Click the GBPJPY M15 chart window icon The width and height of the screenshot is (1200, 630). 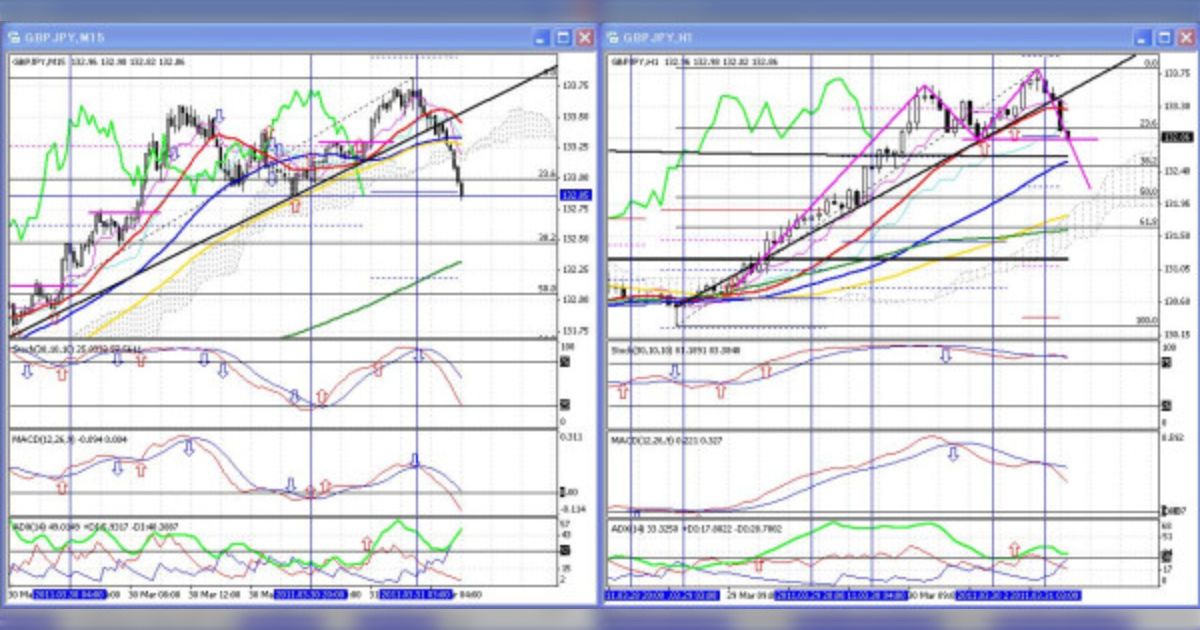pyautogui.click(x=16, y=38)
